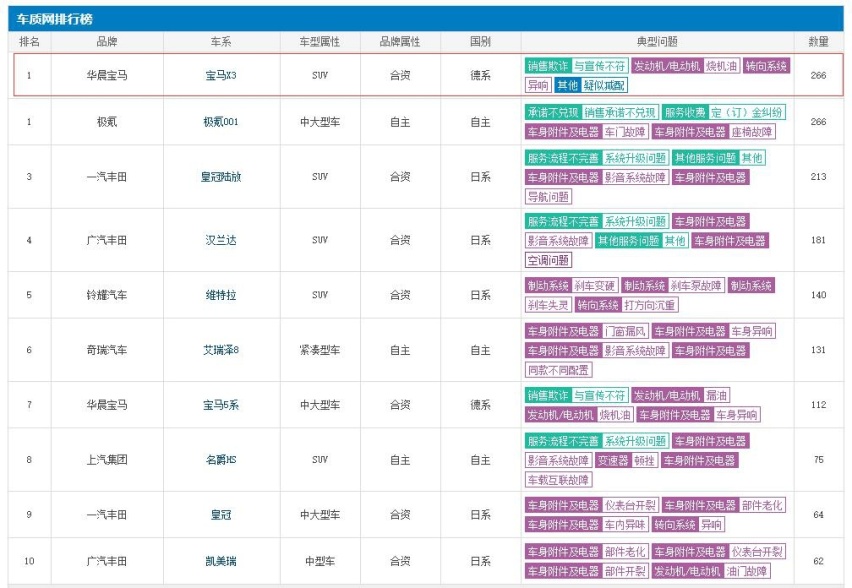Click count 266 in the 极氪001 row
Image resolution: width=852 pixels, height=588 pixels.
tap(818, 122)
